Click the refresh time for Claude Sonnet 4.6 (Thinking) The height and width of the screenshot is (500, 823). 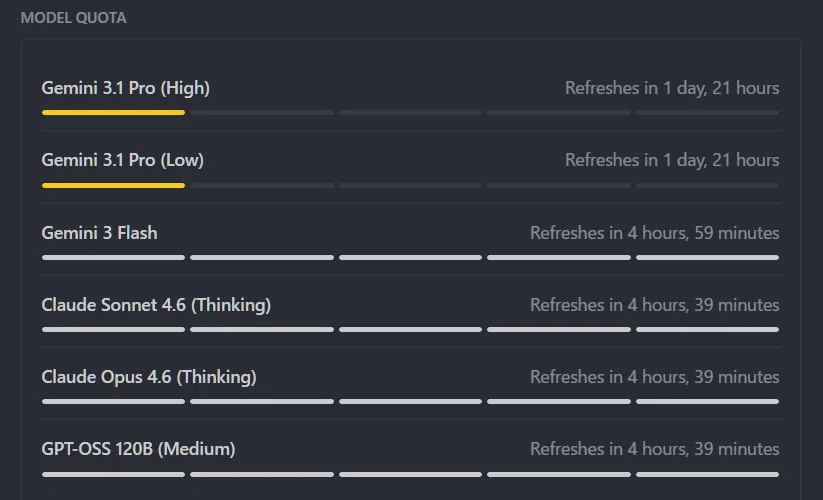(655, 305)
